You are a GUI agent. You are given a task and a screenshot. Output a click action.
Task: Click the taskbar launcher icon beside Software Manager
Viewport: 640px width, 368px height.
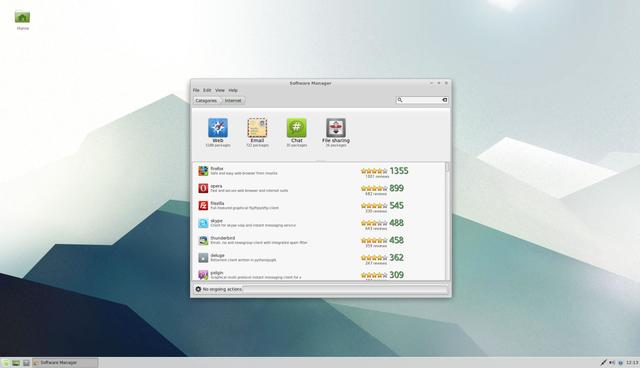(26, 363)
